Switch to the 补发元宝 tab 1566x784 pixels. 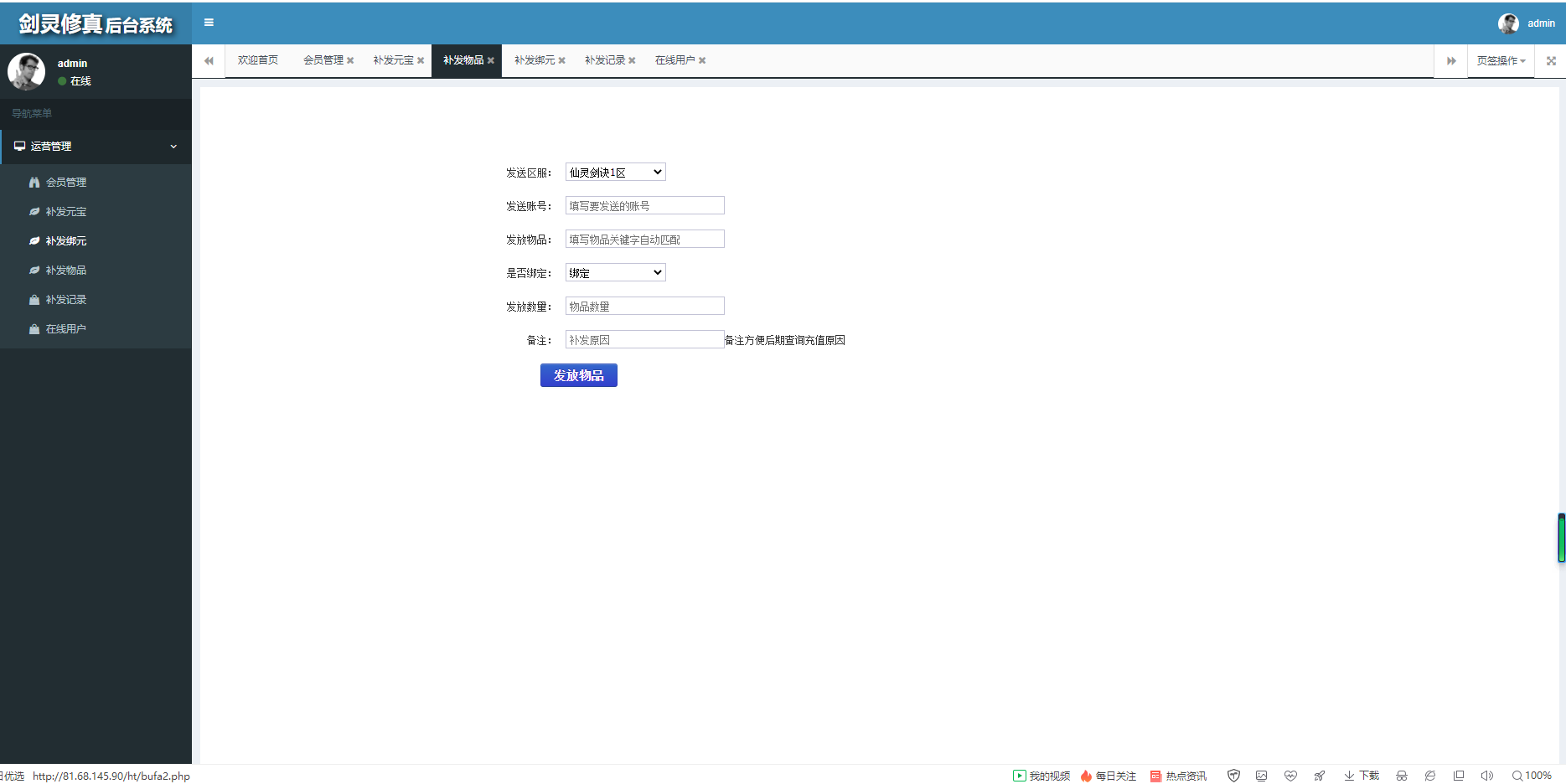click(x=393, y=60)
